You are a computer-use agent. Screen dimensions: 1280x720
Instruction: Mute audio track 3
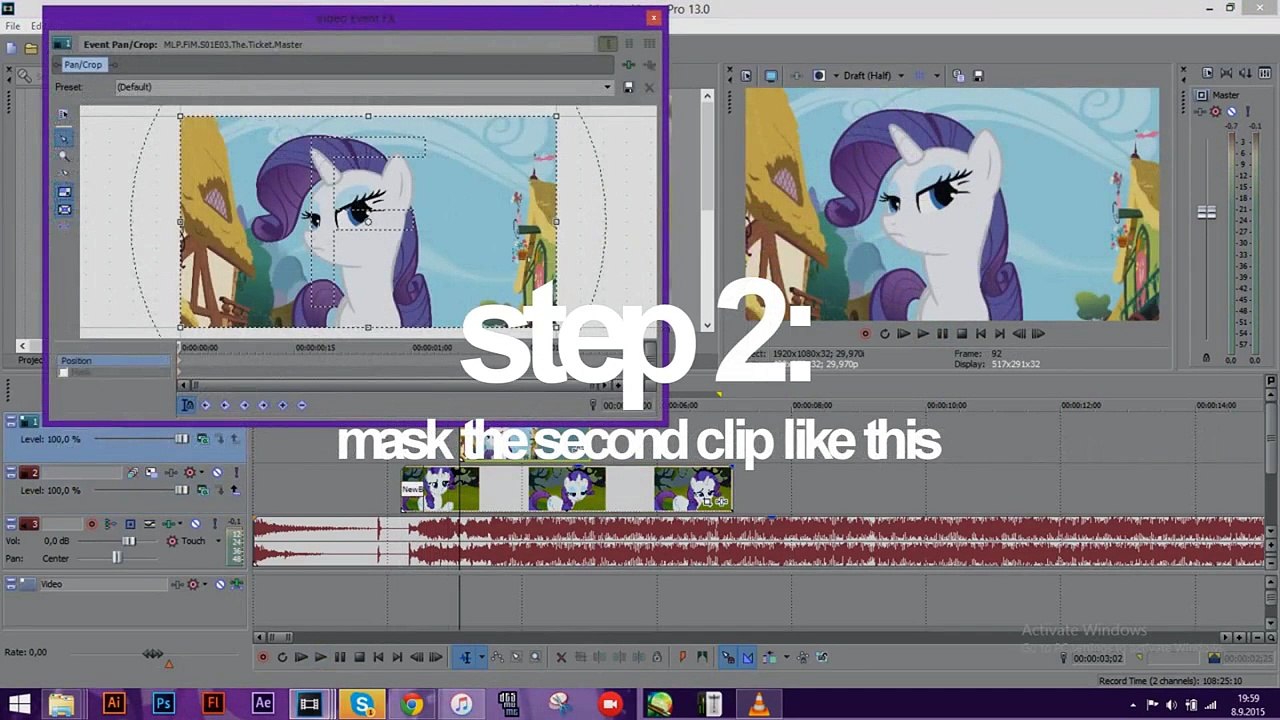click(195, 524)
